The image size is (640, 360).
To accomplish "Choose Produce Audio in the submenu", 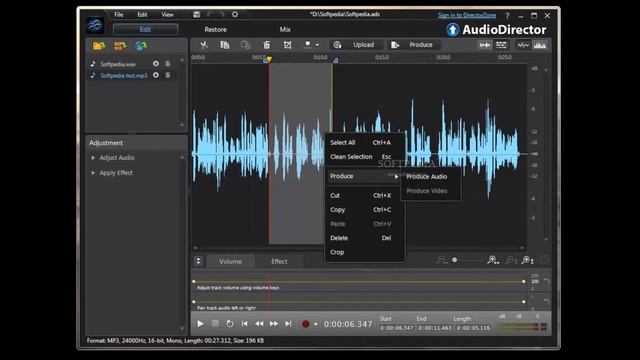I will coord(427,177).
